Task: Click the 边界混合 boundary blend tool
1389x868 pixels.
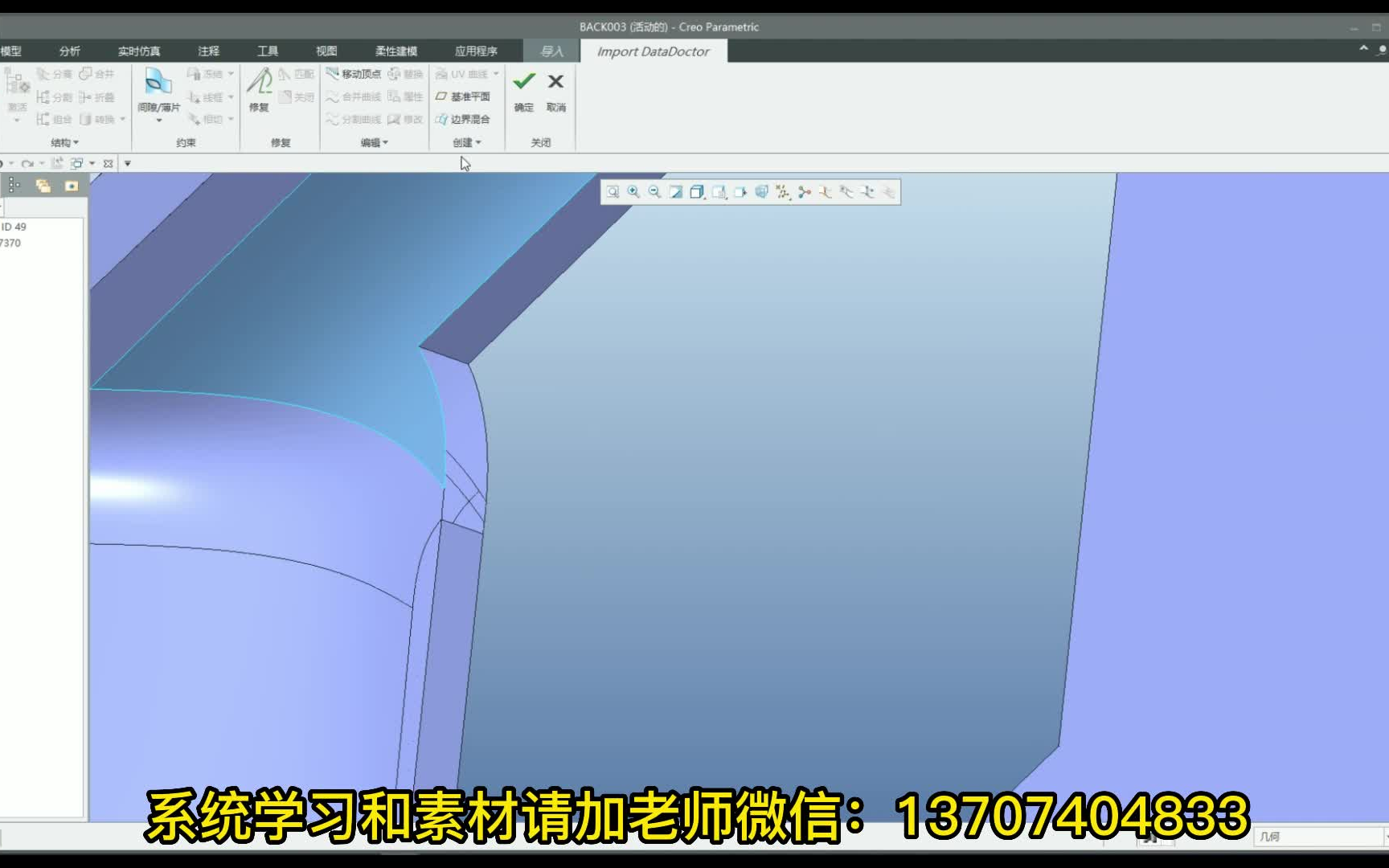Action: click(463, 119)
